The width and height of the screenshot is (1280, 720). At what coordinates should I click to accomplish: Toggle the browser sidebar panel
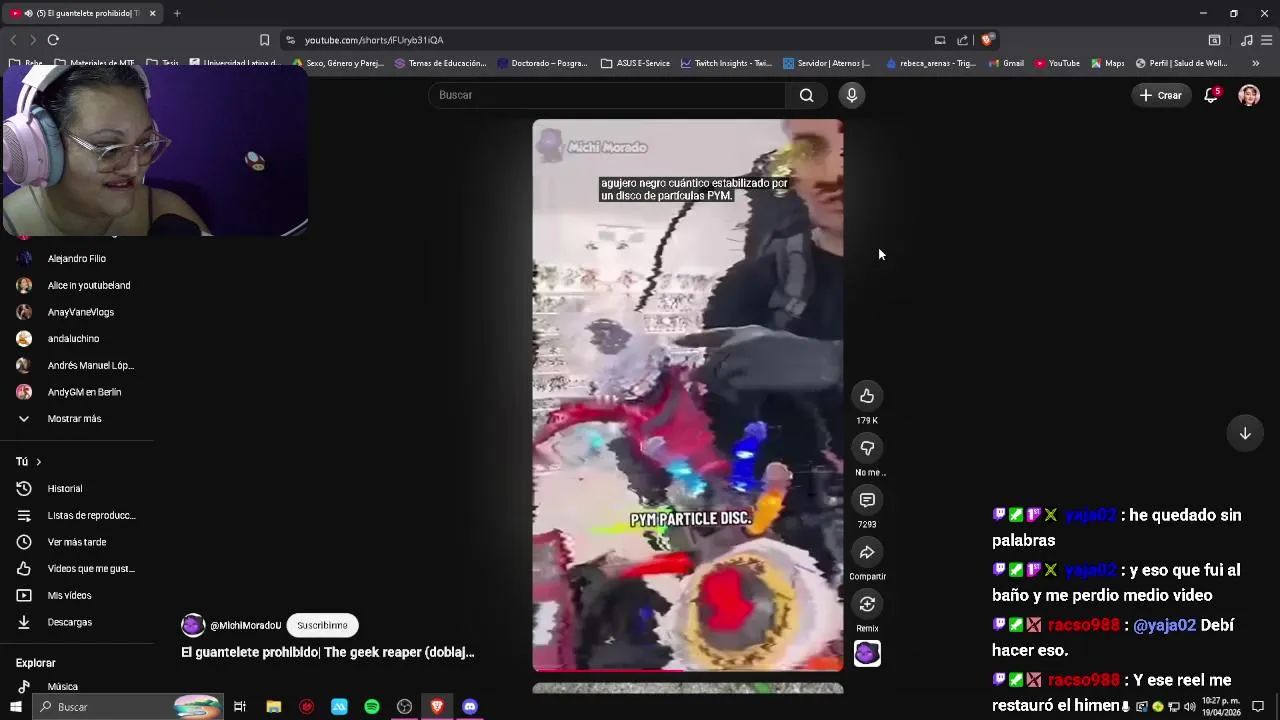click(1214, 40)
